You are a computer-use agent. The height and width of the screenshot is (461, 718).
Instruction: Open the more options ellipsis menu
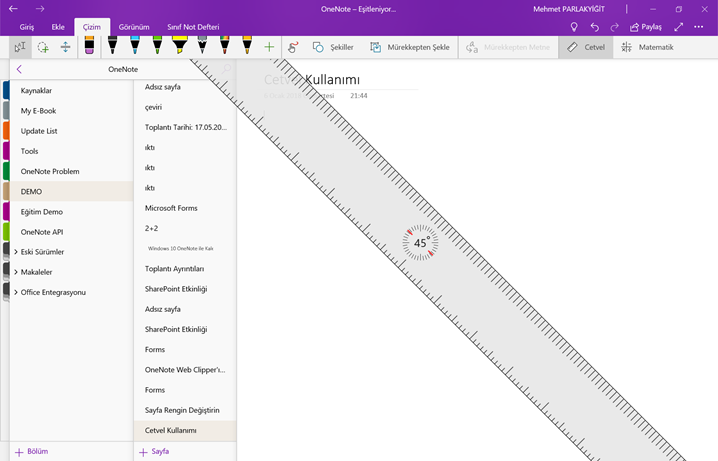699,27
